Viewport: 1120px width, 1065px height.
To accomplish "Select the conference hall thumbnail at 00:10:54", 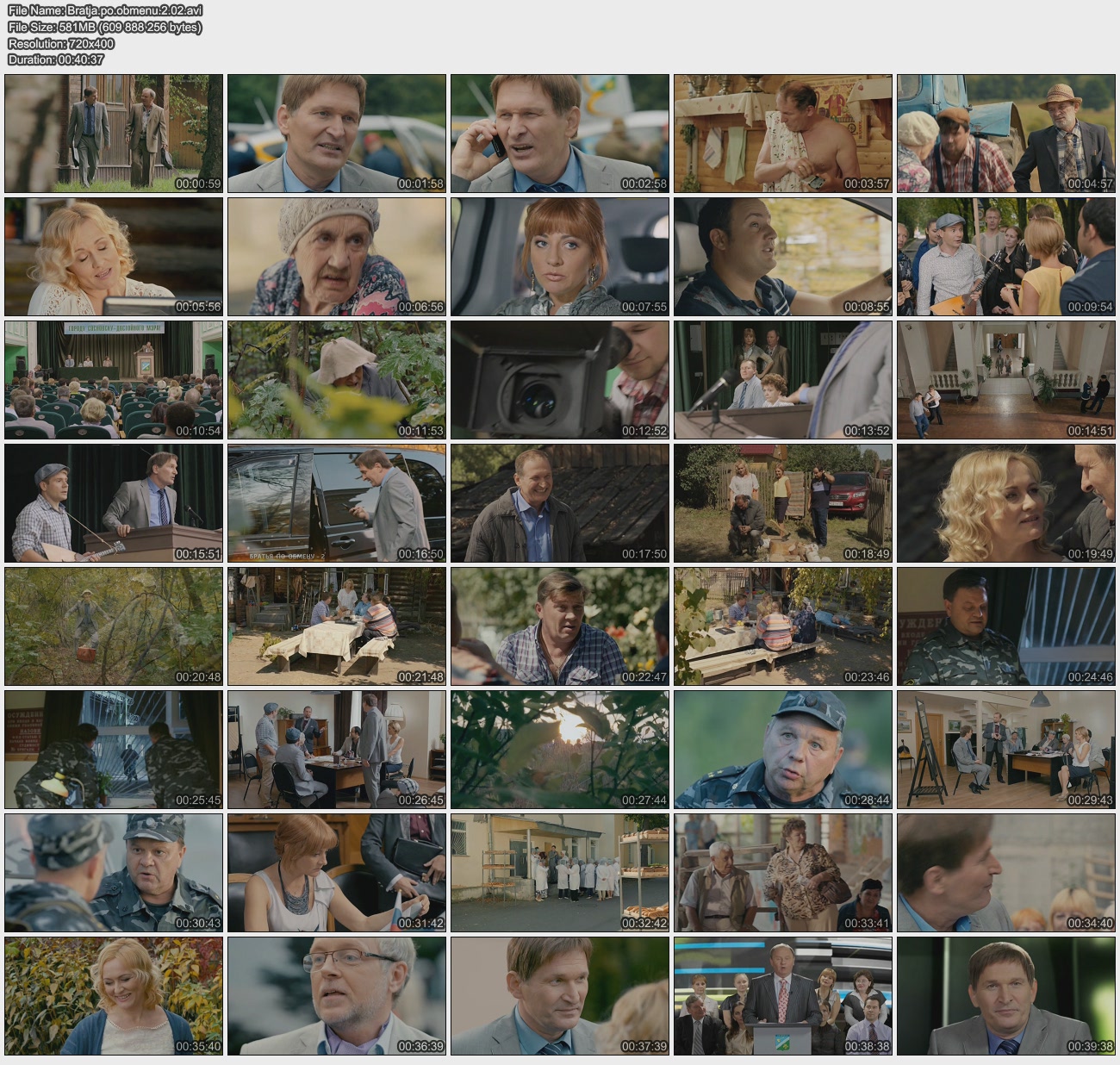I will (114, 380).
